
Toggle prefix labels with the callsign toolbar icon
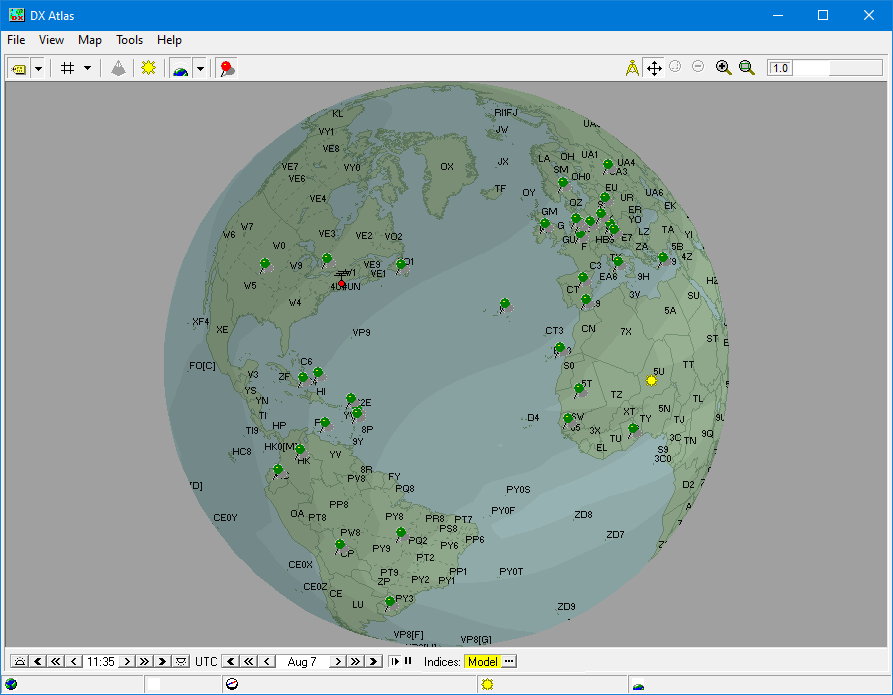tap(21, 68)
